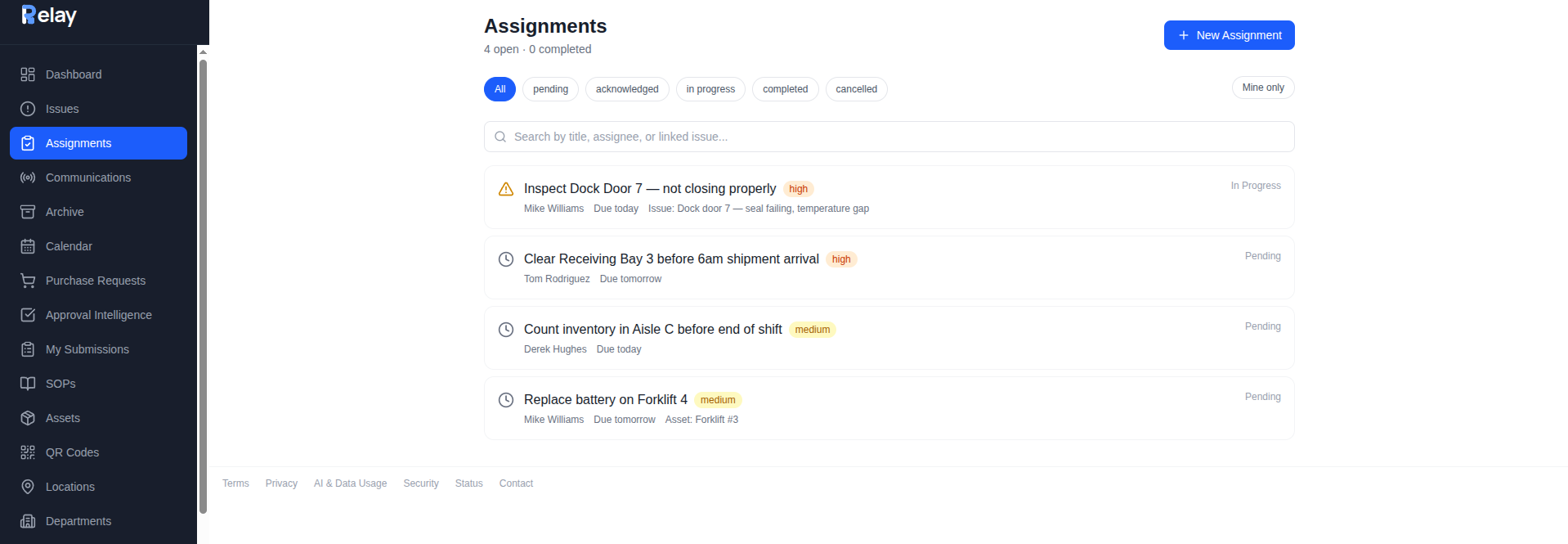
Task: Click assignee Tom Rodriguez
Action: tap(557, 279)
